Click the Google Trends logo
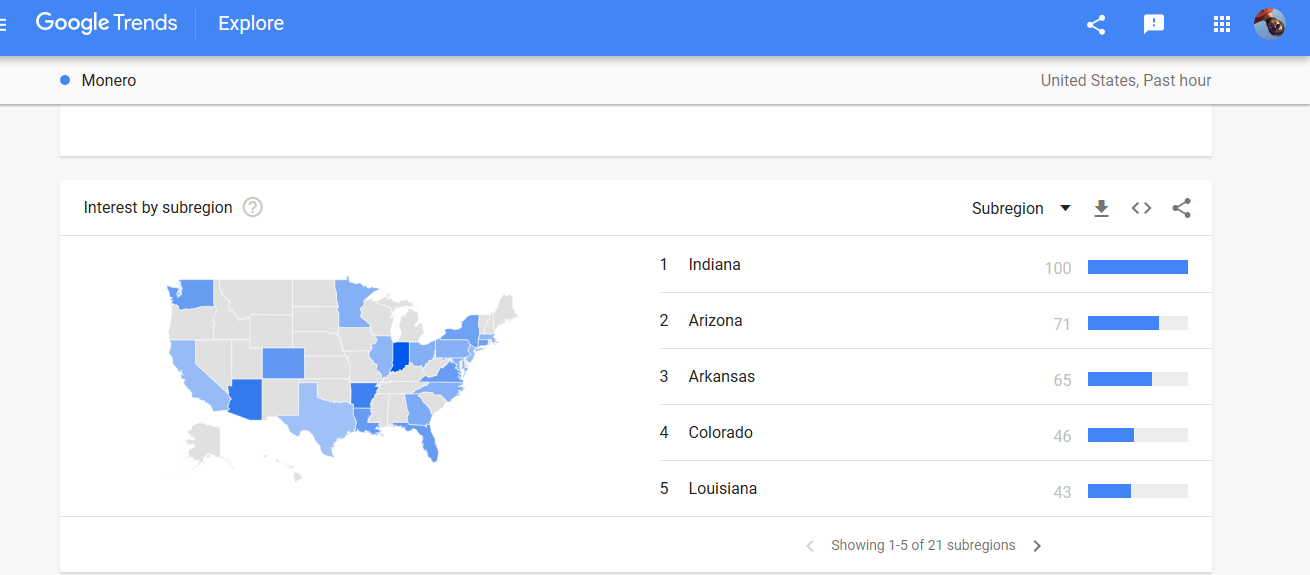Screen dimensions: 1310x575 (106, 23)
